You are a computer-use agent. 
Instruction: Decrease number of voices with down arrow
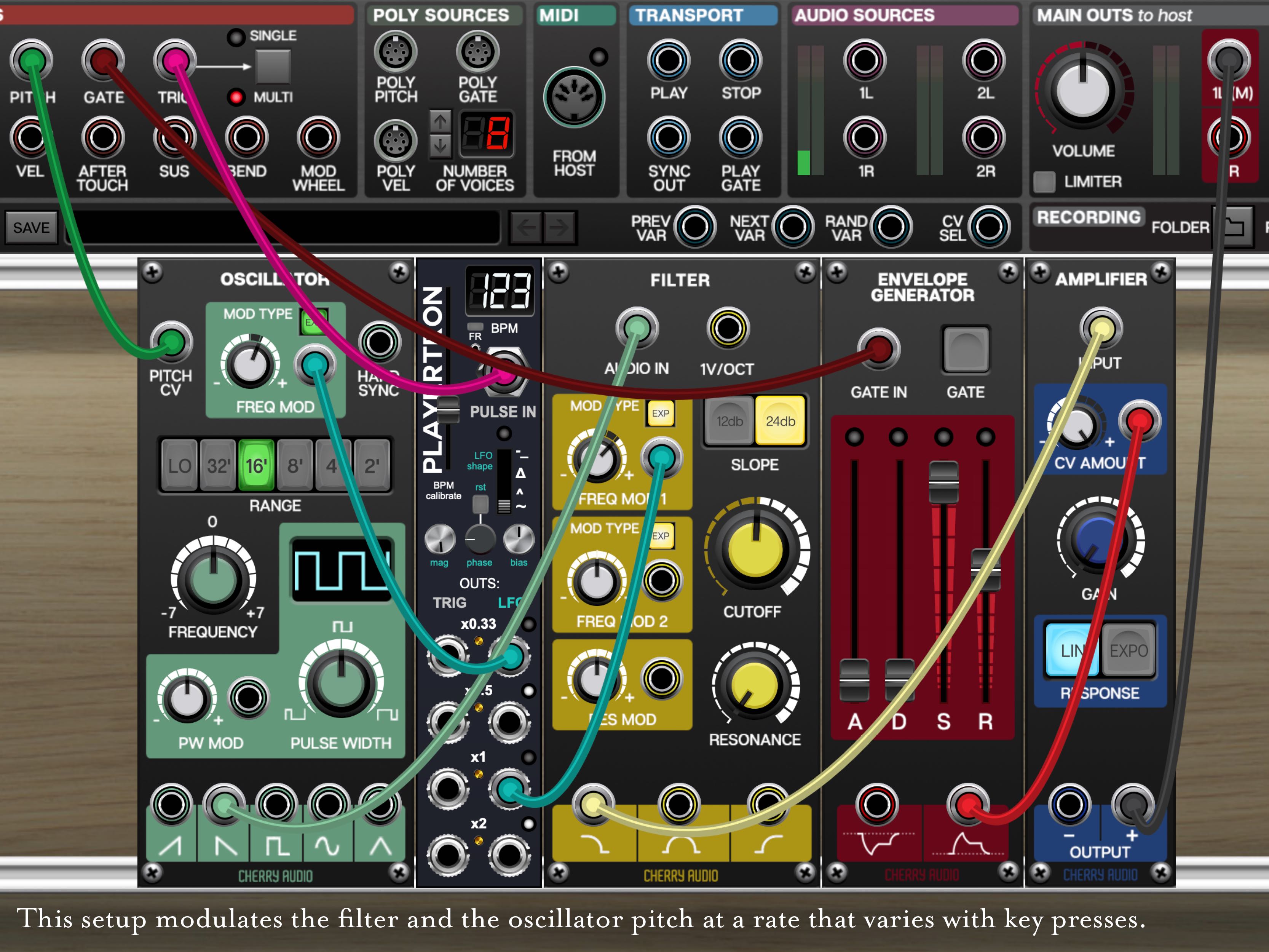tap(440, 146)
